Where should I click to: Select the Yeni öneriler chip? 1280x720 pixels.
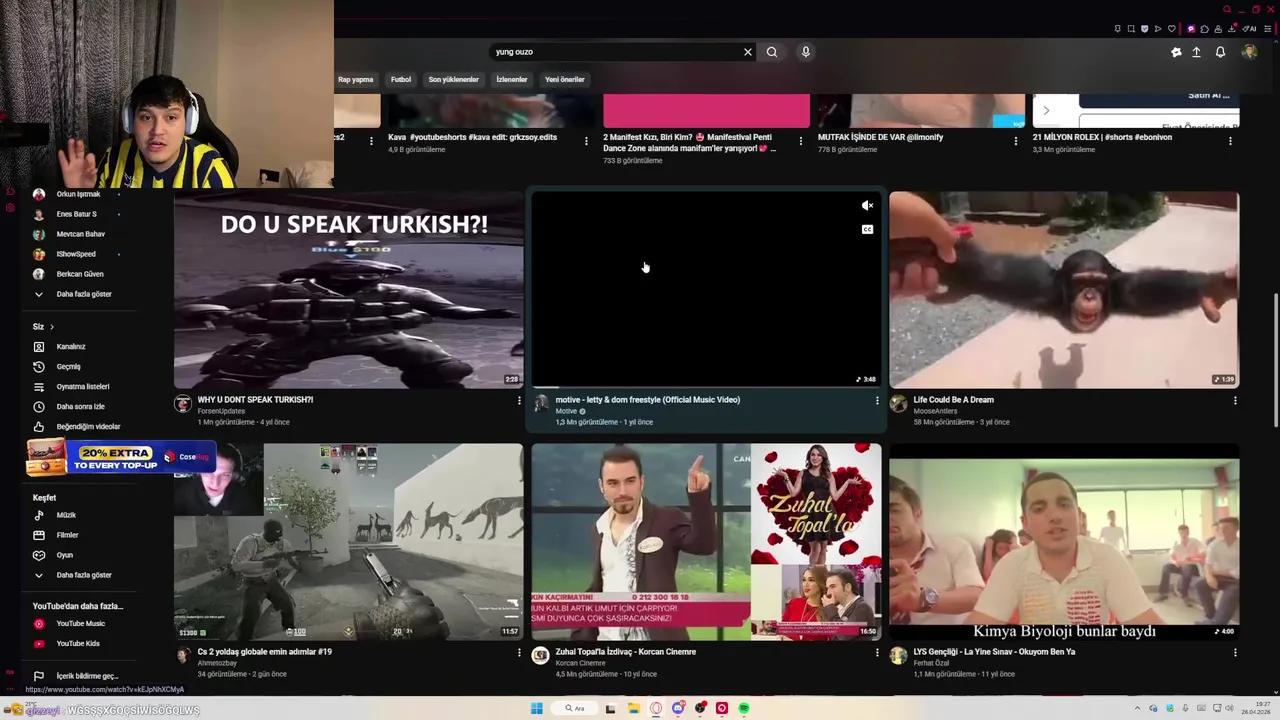[565, 79]
